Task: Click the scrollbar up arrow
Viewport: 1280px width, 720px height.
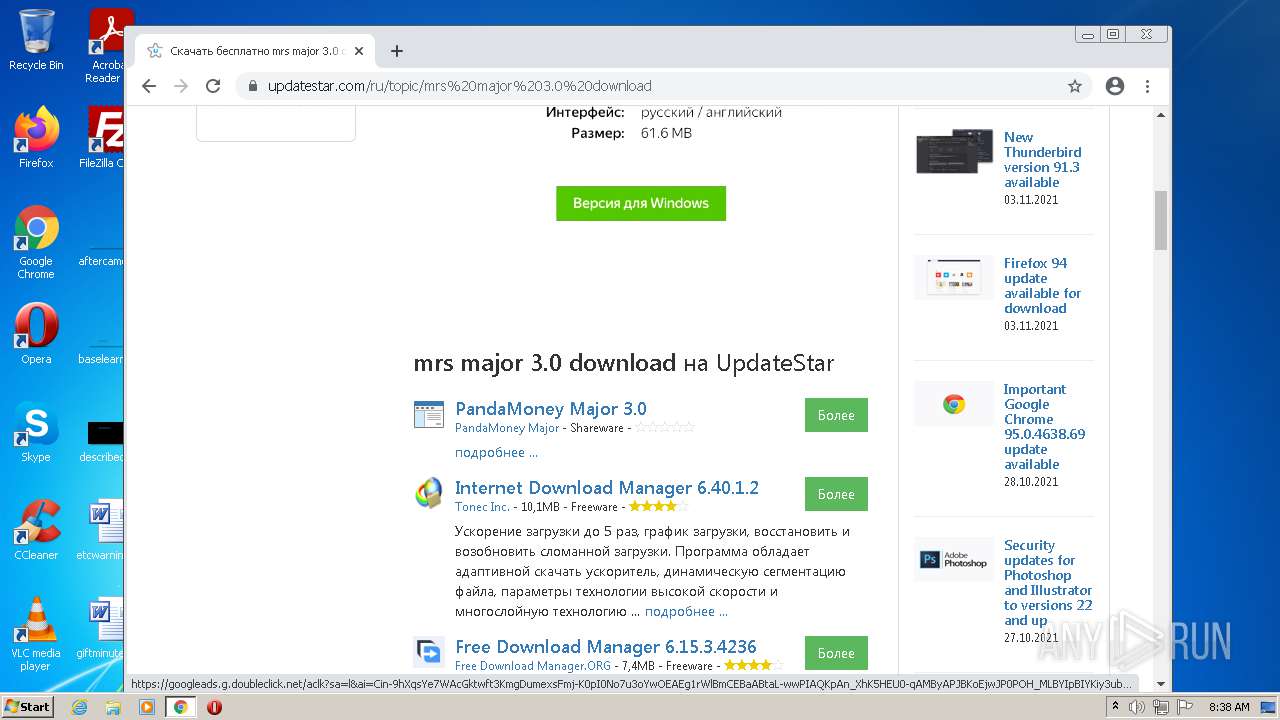Action: point(1161,114)
